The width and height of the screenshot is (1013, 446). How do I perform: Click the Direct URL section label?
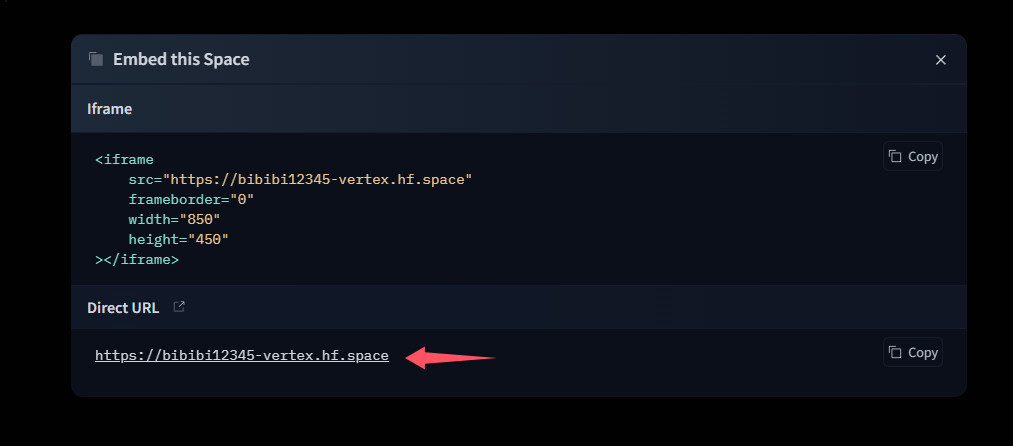coord(123,308)
